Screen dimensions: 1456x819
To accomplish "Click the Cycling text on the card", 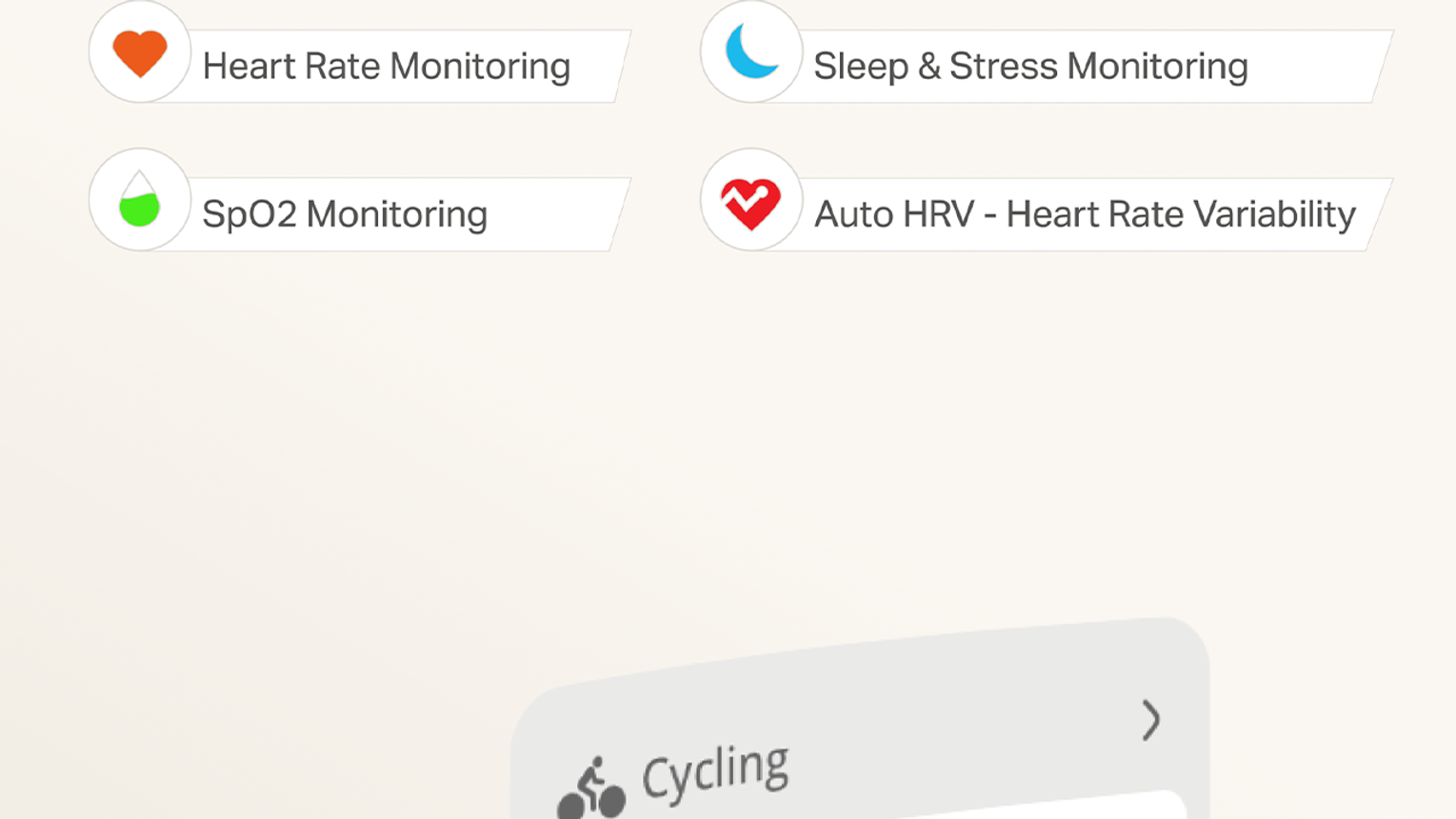I will pos(715,771).
